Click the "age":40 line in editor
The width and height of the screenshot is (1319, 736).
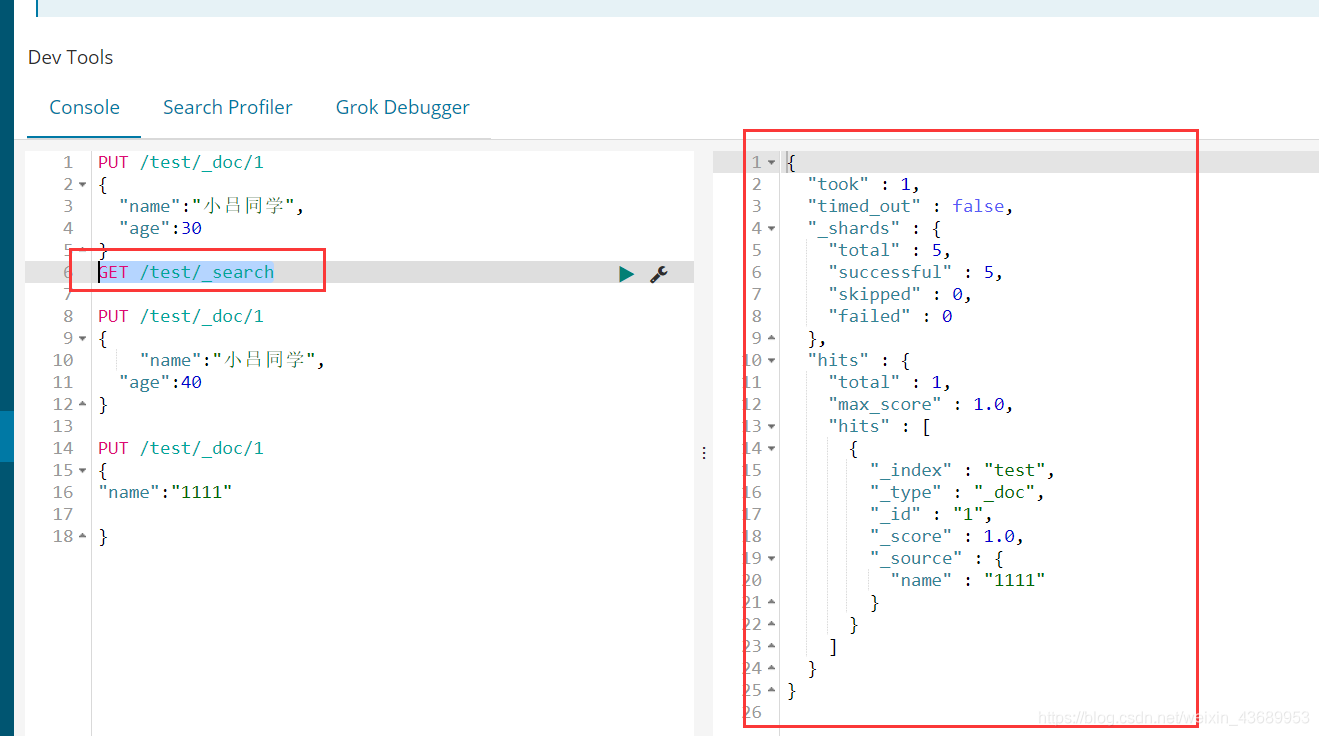[160, 382]
